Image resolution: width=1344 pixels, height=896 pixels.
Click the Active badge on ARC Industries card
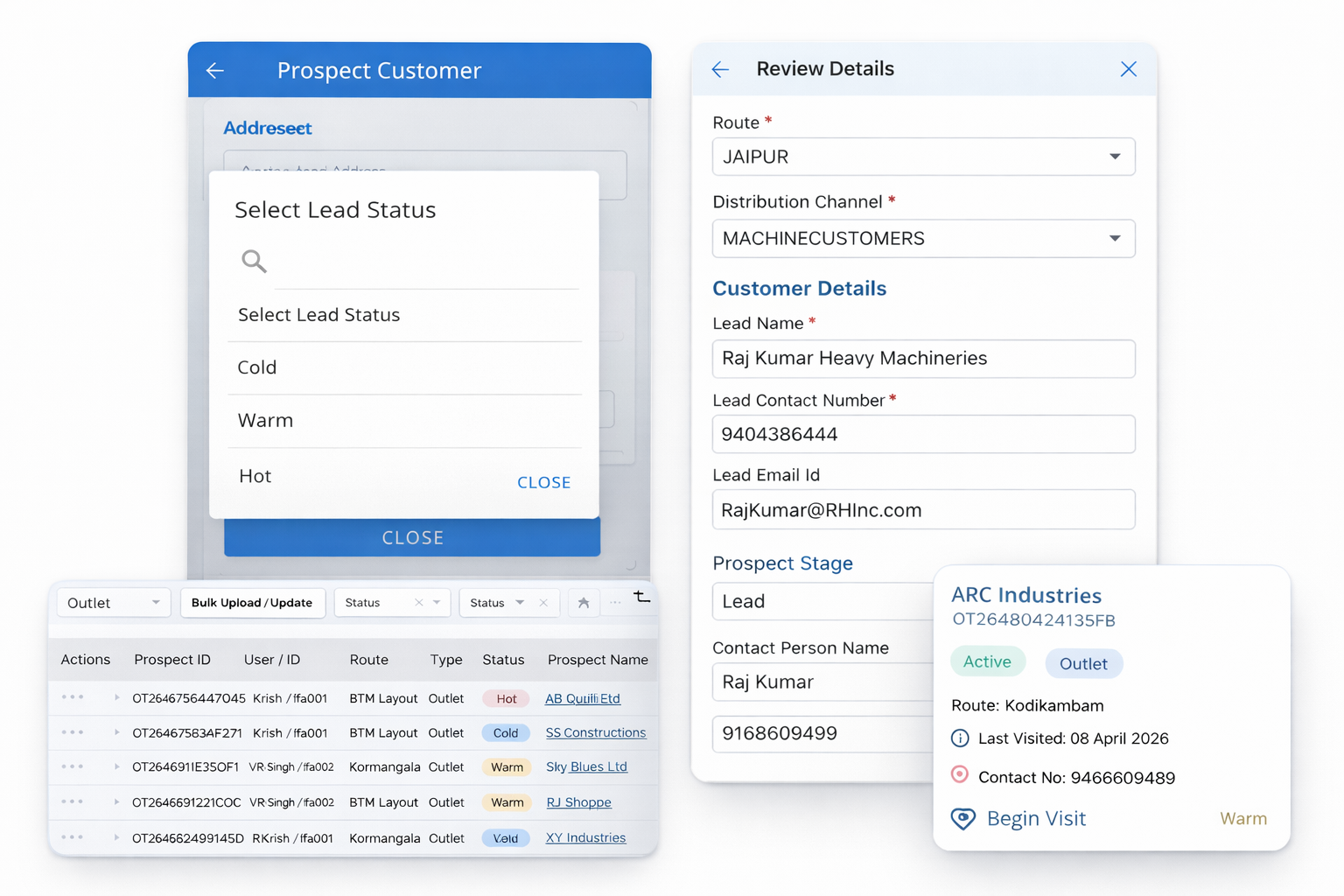pyautogui.click(x=988, y=662)
